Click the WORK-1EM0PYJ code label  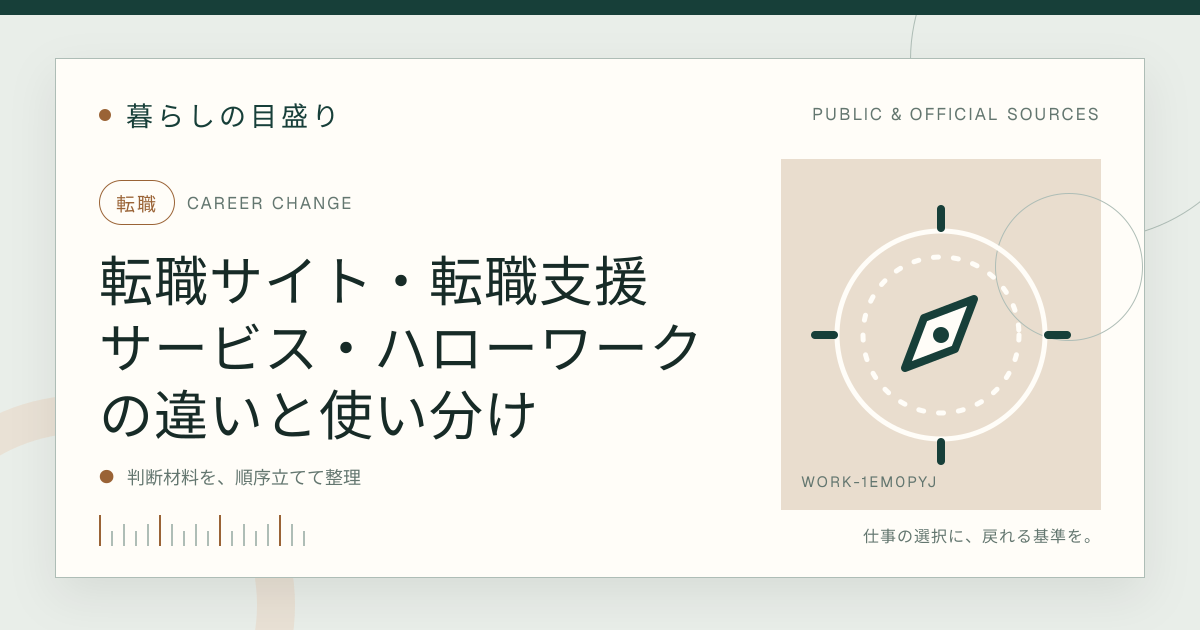(x=869, y=482)
